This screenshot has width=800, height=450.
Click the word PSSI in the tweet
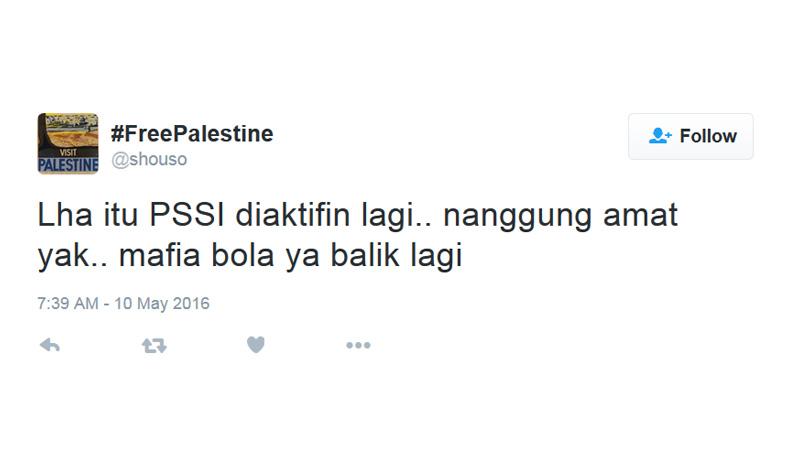tap(187, 215)
